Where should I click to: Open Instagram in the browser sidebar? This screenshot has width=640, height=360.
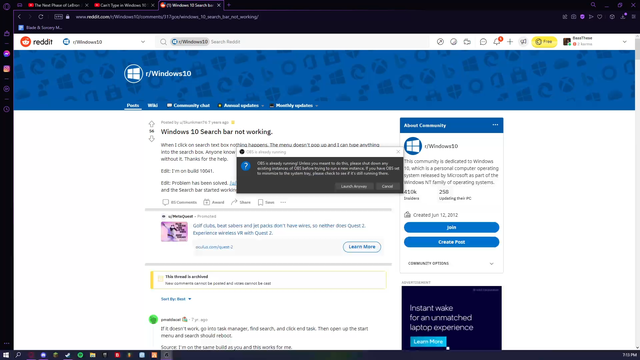(x=7, y=69)
